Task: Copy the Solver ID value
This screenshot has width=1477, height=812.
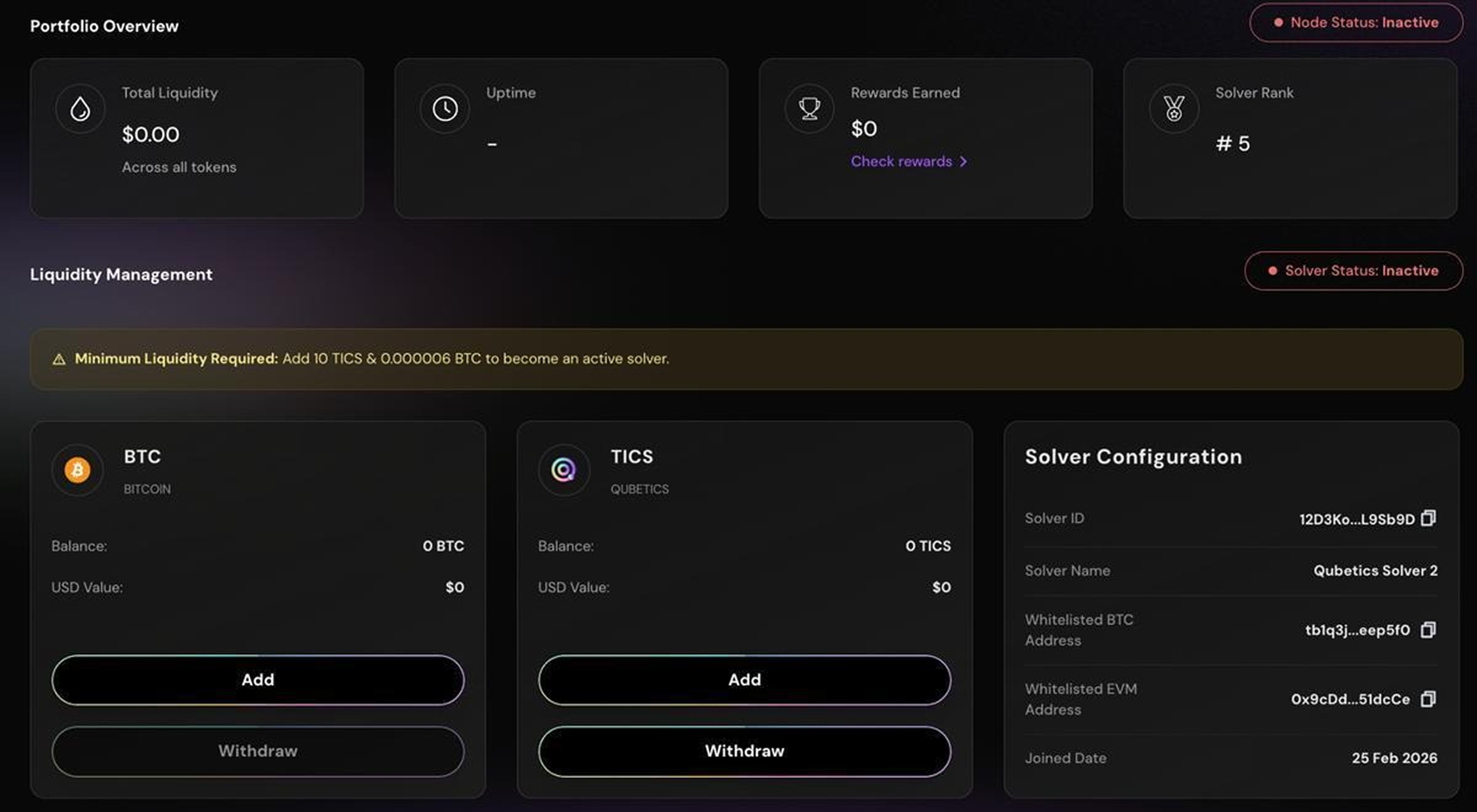Action: pyautogui.click(x=1428, y=518)
